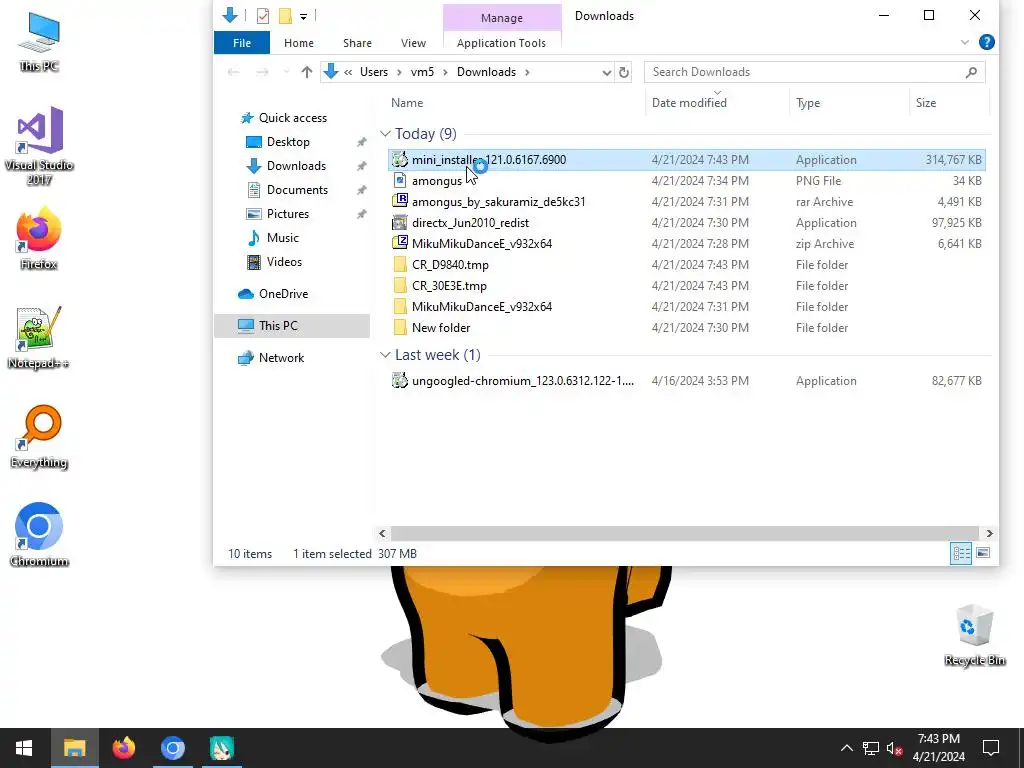Open the notification action center
This screenshot has height=768, width=1024.
991,748
